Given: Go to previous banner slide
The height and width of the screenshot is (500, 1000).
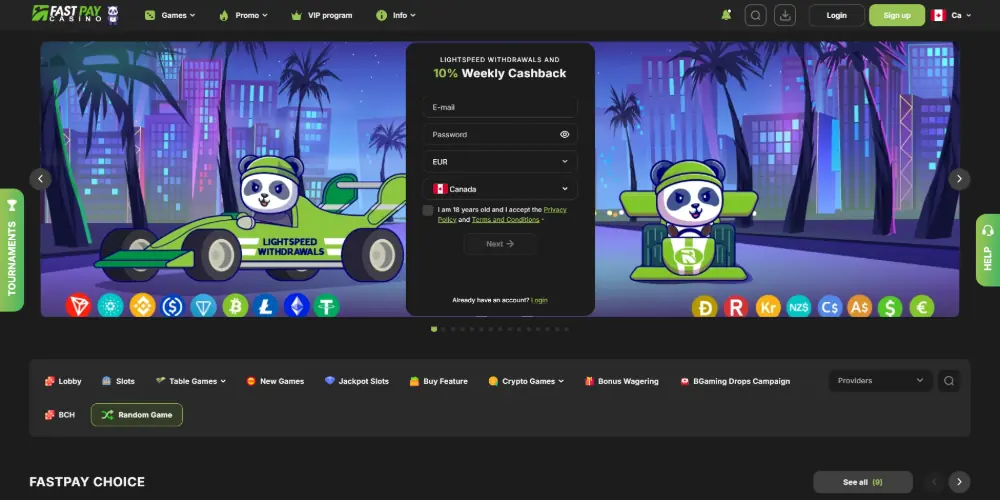Looking at the screenshot, I should tap(41, 179).
